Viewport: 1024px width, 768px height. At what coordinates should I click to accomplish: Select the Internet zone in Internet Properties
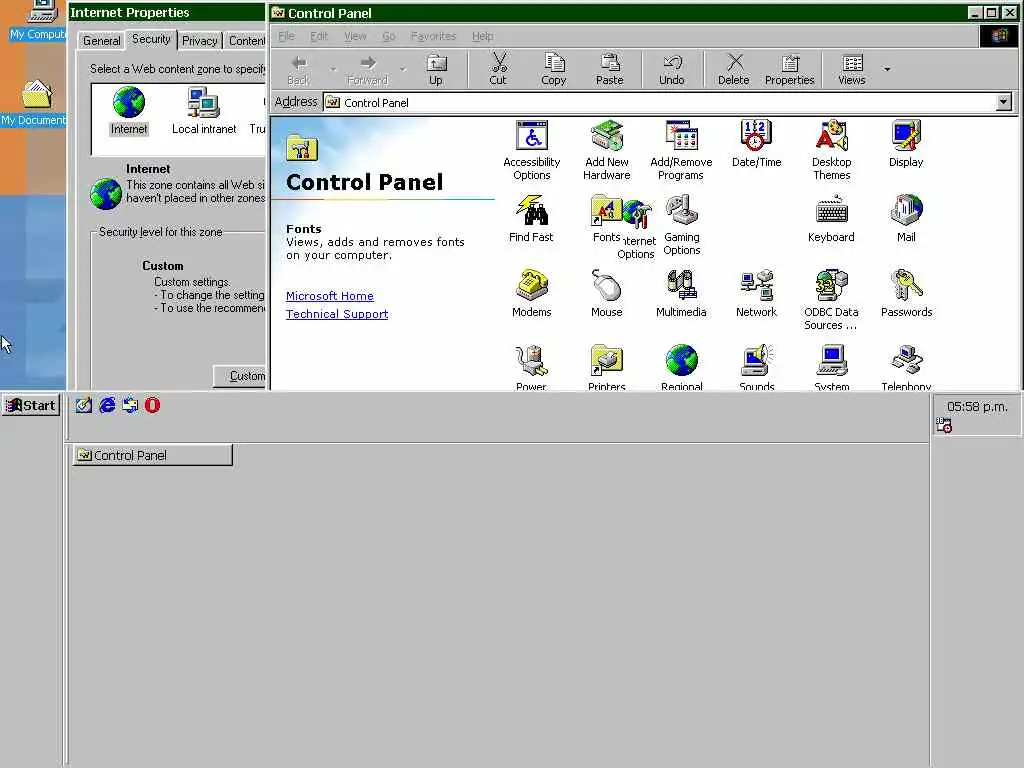tap(129, 111)
